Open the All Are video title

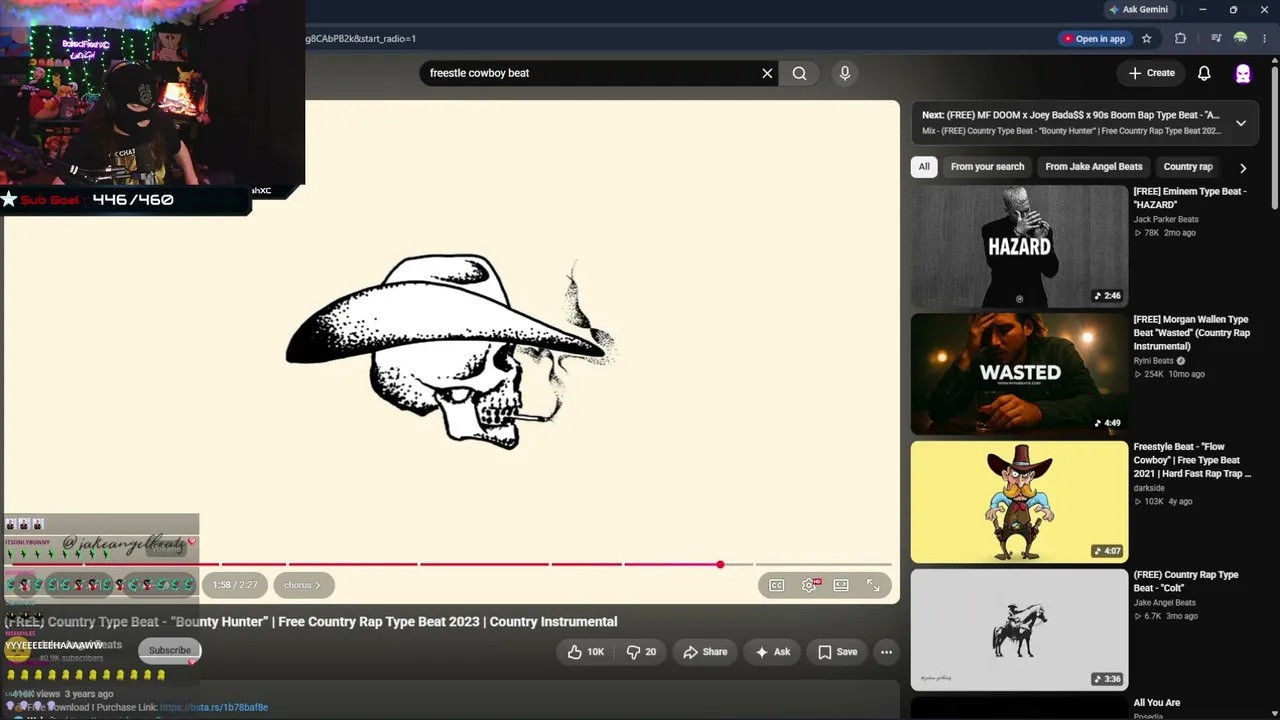pyautogui.click(x=1157, y=703)
